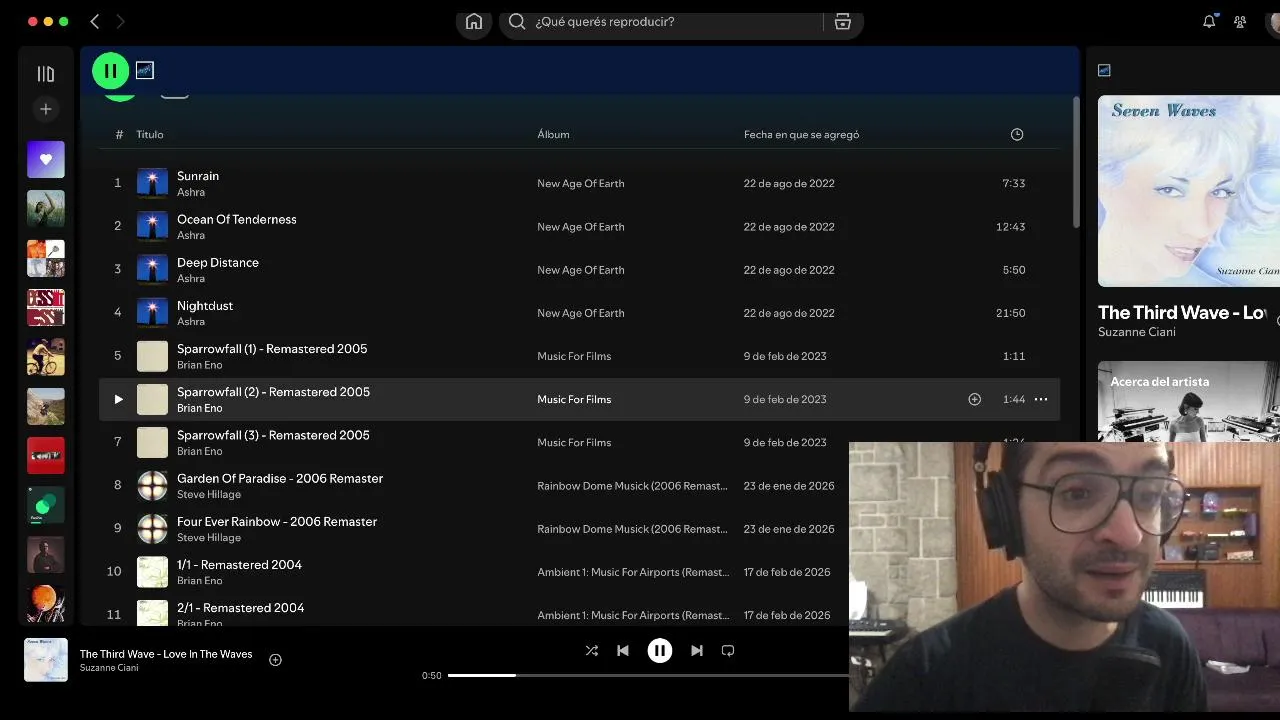Seek within the playback progress bar
Image resolution: width=1280 pixels, height=720 pixels.
[x=648, y=675]
